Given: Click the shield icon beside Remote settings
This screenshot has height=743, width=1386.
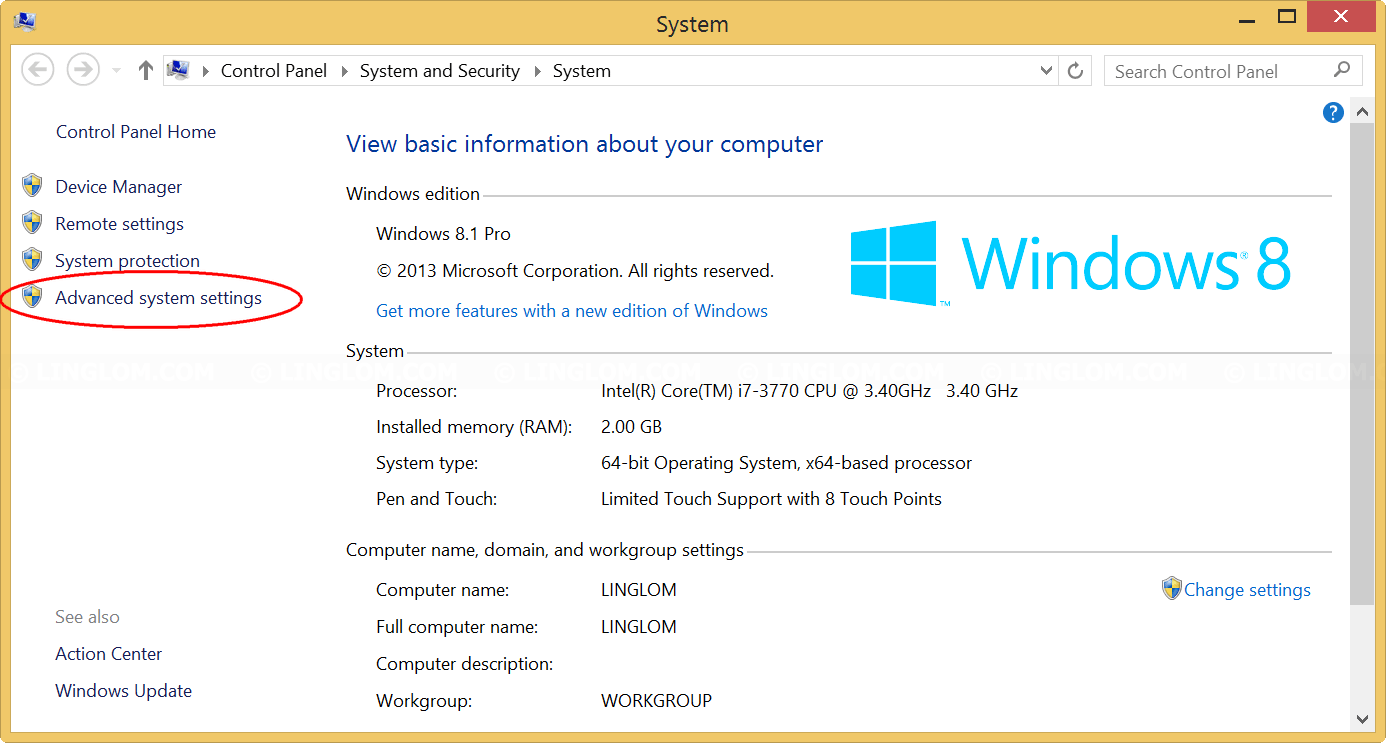Looking at the screenshot, I should 33,223.
